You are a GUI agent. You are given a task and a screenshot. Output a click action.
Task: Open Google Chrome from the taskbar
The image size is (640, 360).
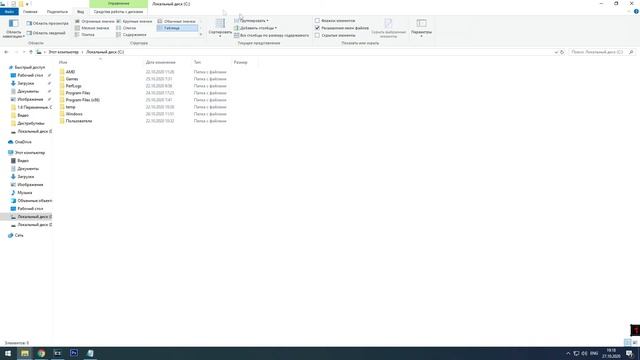41,353
